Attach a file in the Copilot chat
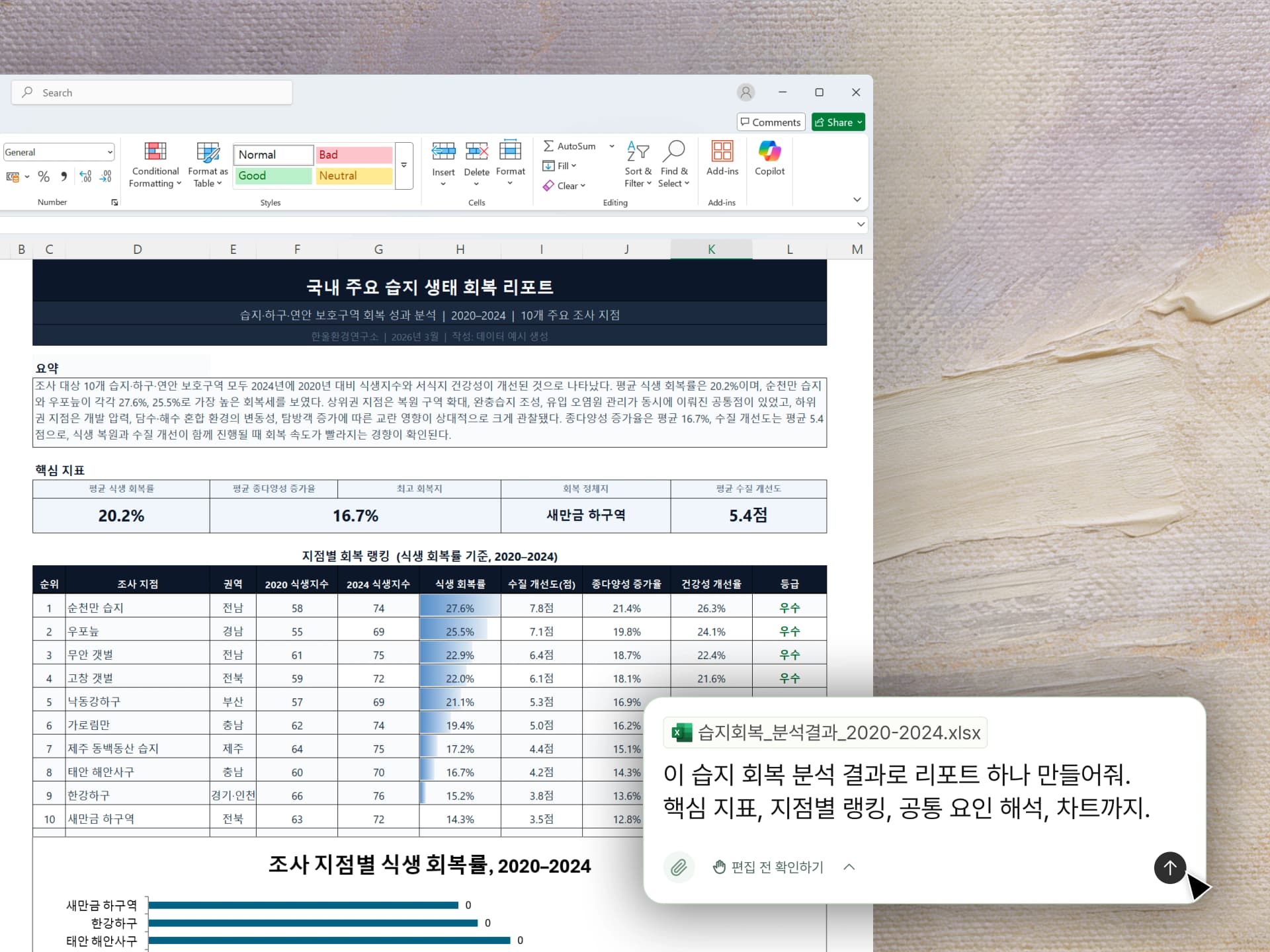The width and height of the screenshot is (1270, 952). coord(679,867)
